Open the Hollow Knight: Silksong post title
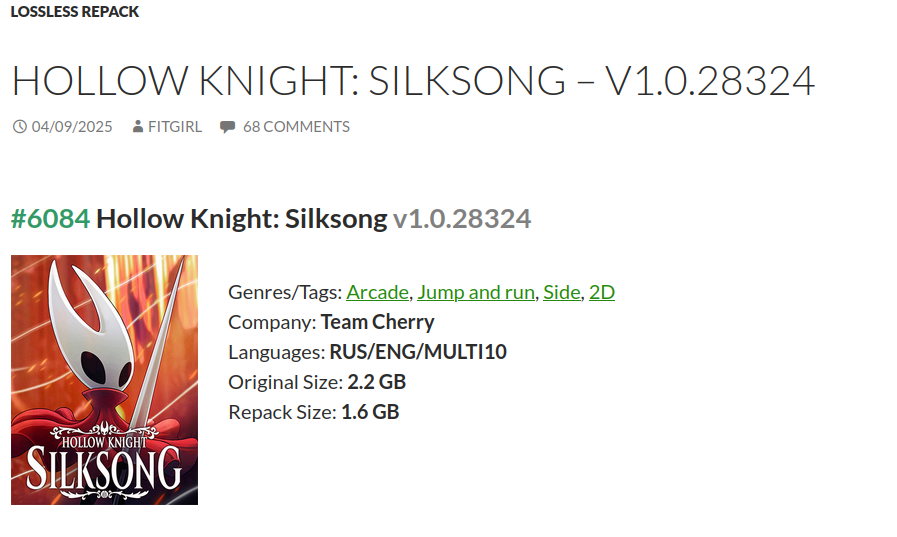 (413, 81)
